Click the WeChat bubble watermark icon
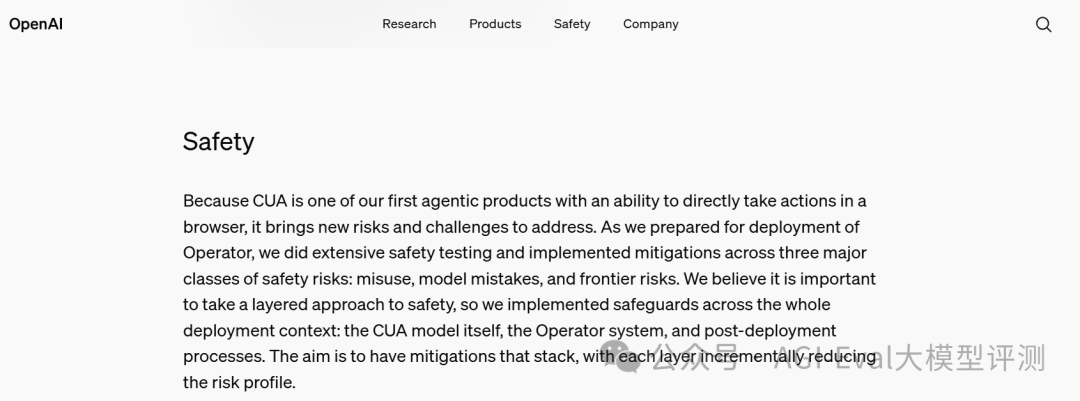 pyautogui.click(x=621, y=356)
